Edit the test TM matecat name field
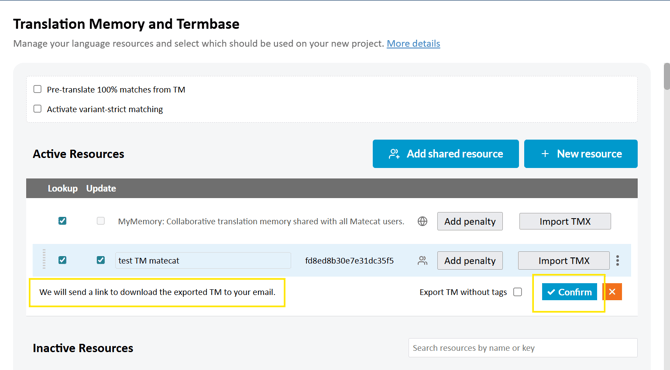 pos(203,261)
